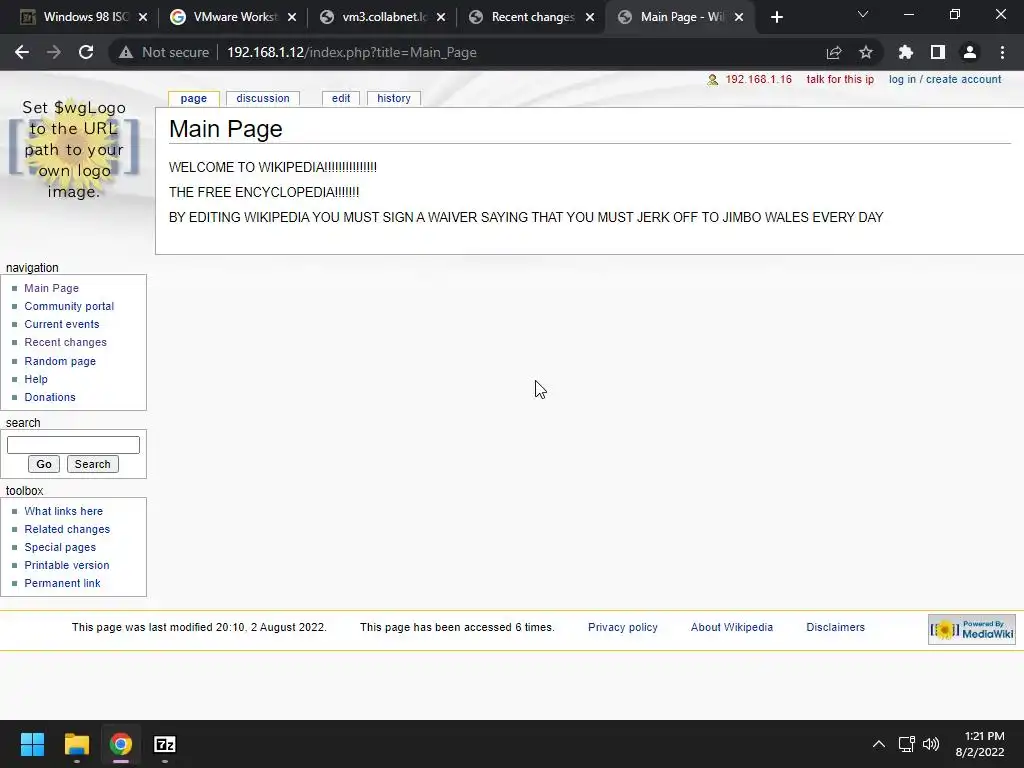Click the Chrome taskbar icon

click(x=121, y=744)
